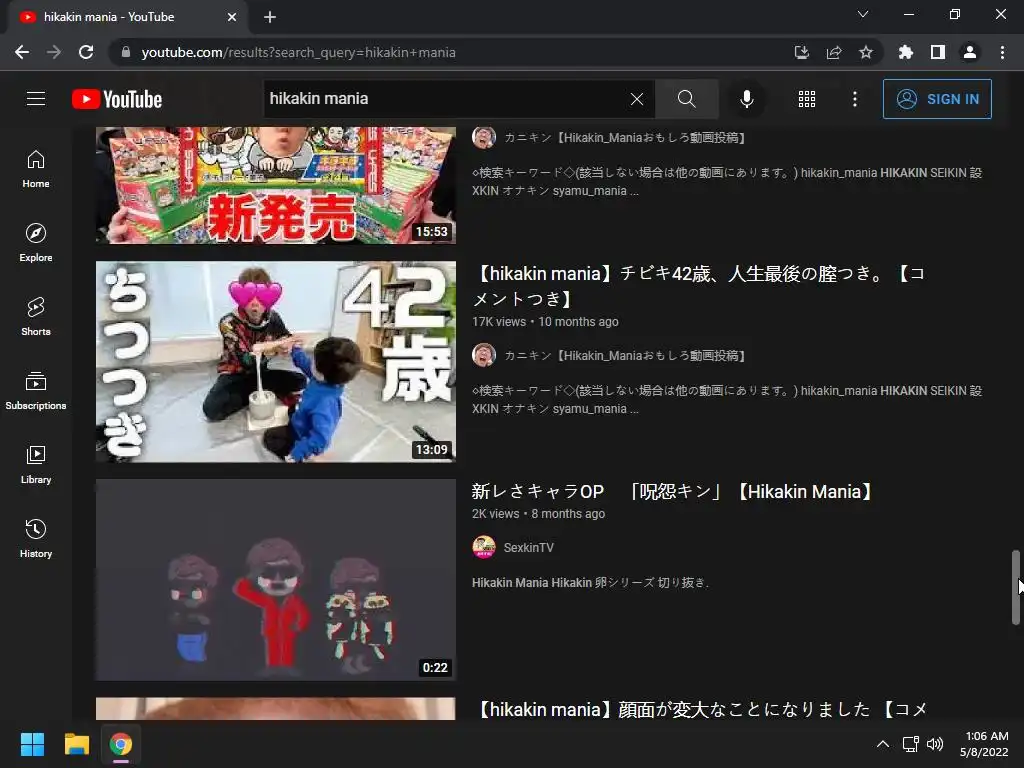Show hidden tray icons chevron
This screenshot has height=768, width=1024.
[882, 744]
